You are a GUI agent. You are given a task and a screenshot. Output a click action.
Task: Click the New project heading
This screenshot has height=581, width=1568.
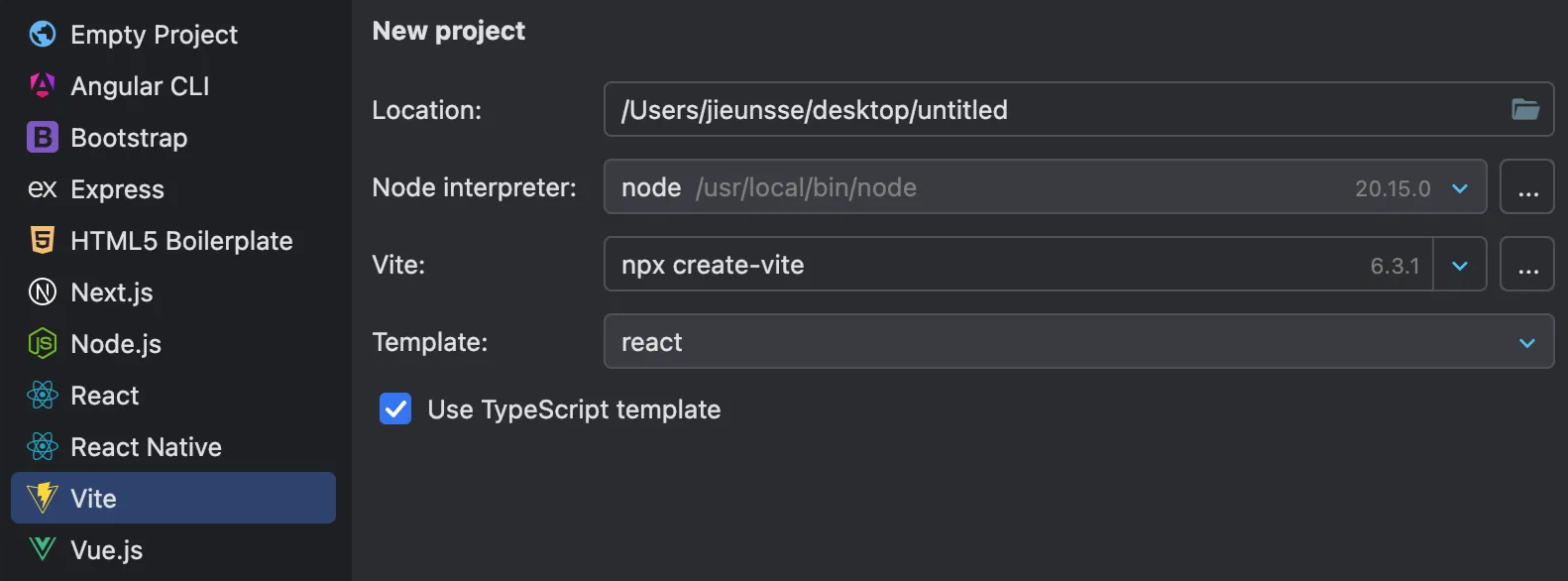click(x=449, y=31)
